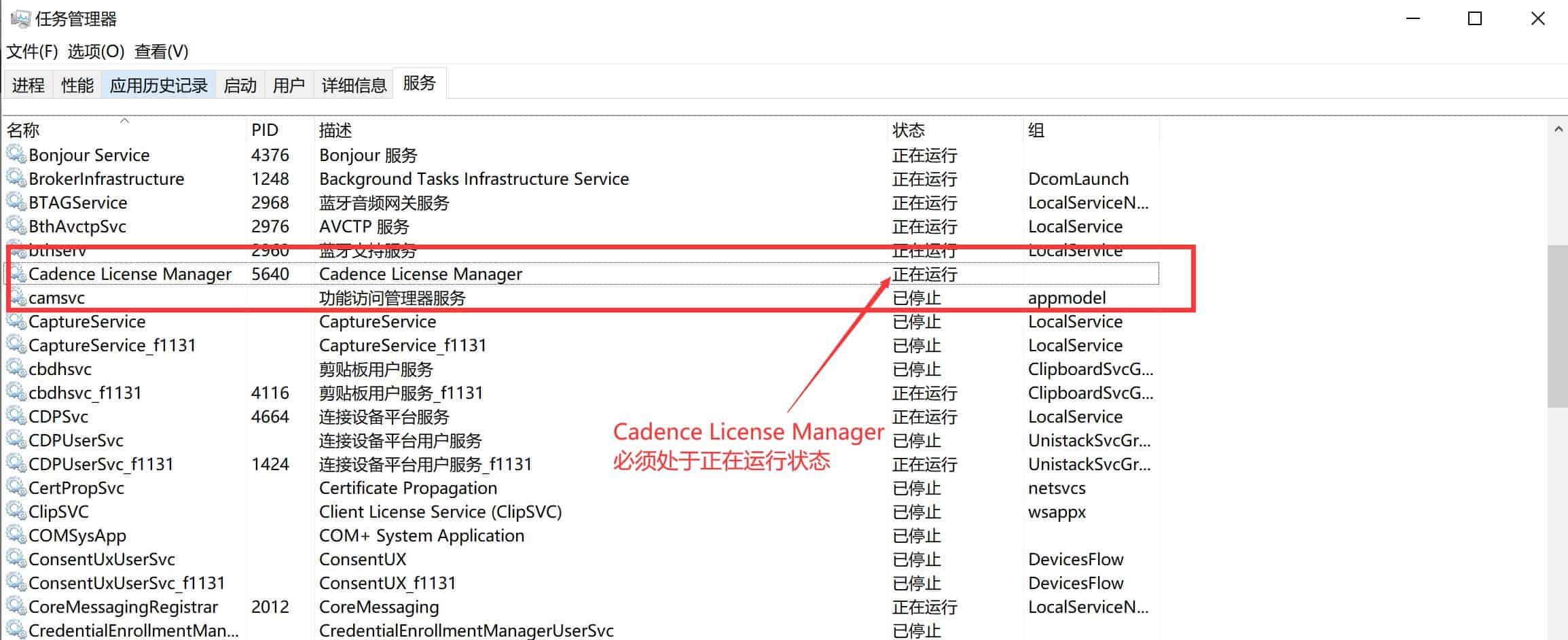The width and height of the screenshot is (1568, 640).
Task: Click the CDPSvc service icon
Action: click(16, 416)
